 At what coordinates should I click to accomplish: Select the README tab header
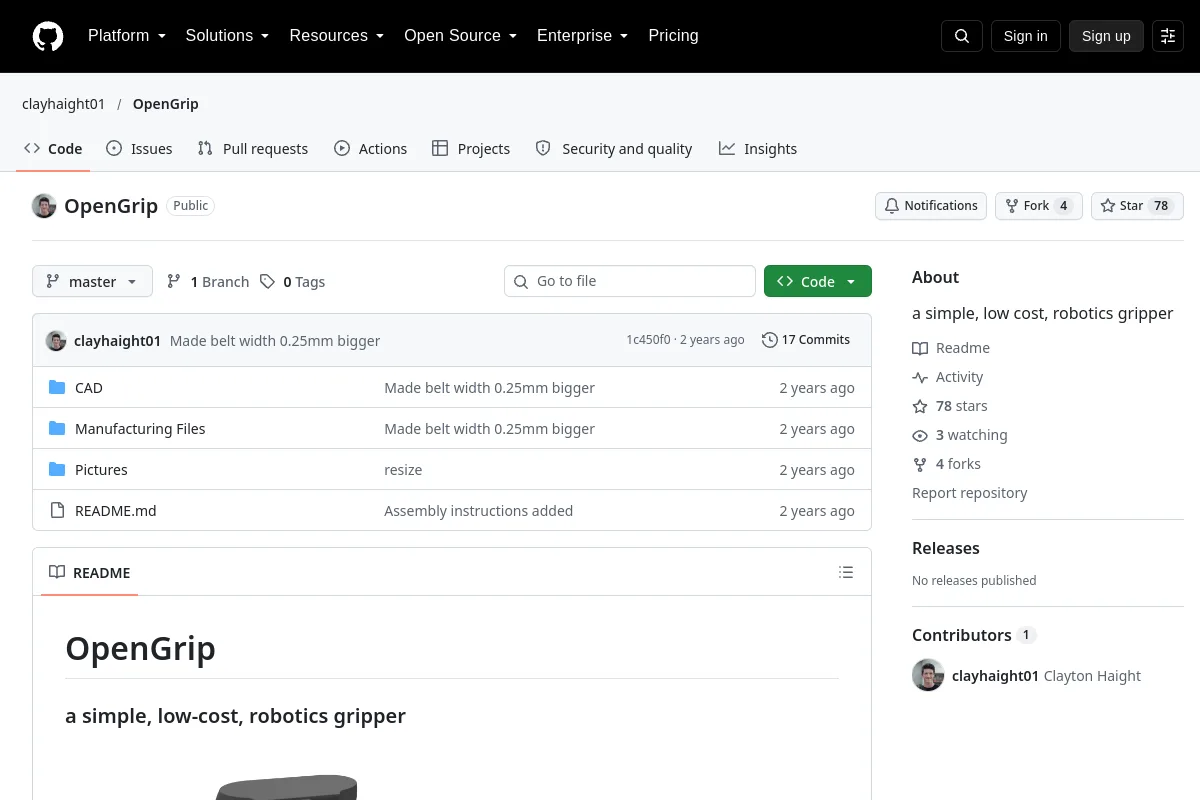click(x=89, y=573)
